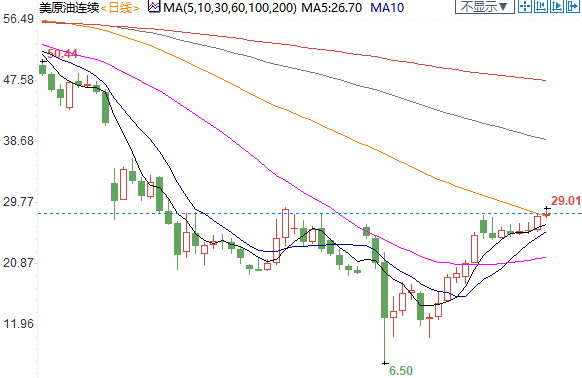Click the chart compress left icon
Image resolution: width=582 pixels, height=378 pixels.
click(541, 6)
